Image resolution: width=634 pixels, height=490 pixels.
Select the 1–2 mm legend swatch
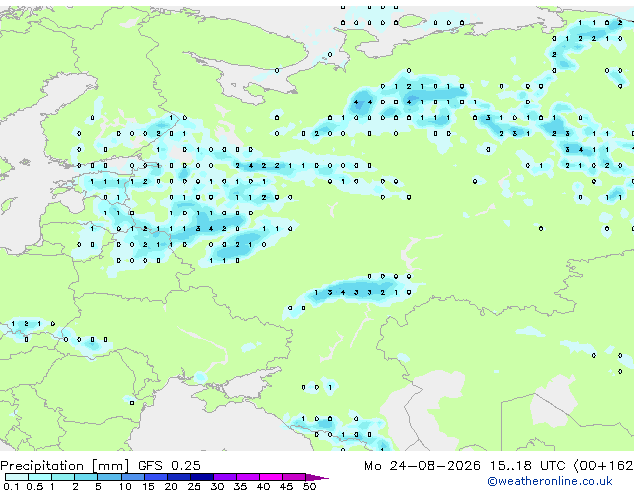point(63,477)
